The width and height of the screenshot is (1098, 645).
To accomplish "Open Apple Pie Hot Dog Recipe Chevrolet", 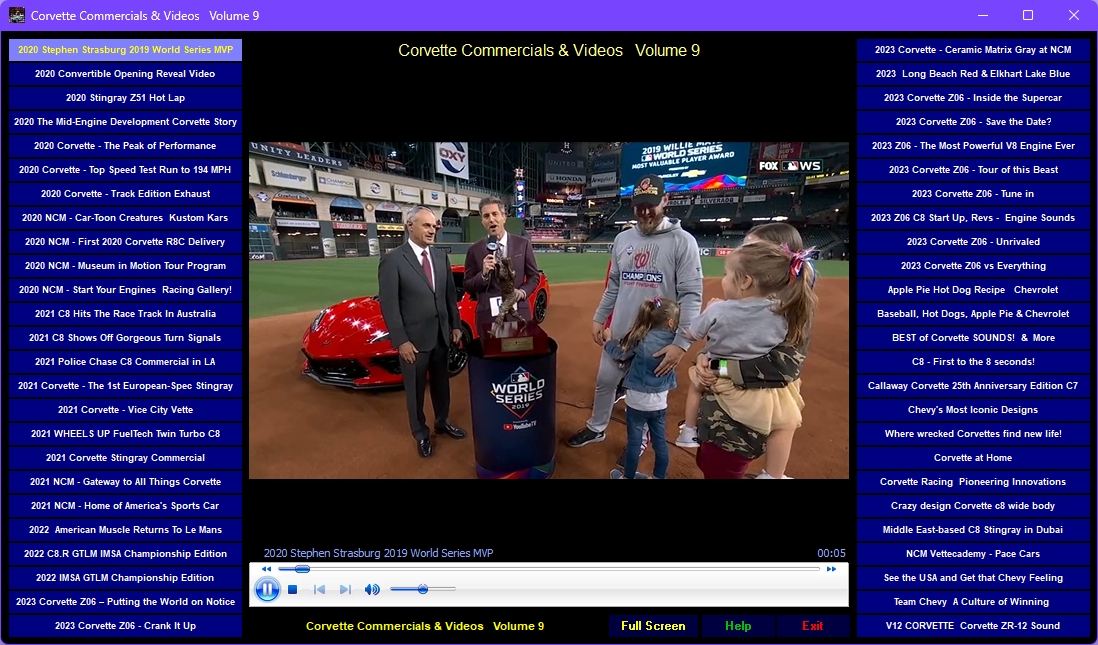I will [973, 290].
